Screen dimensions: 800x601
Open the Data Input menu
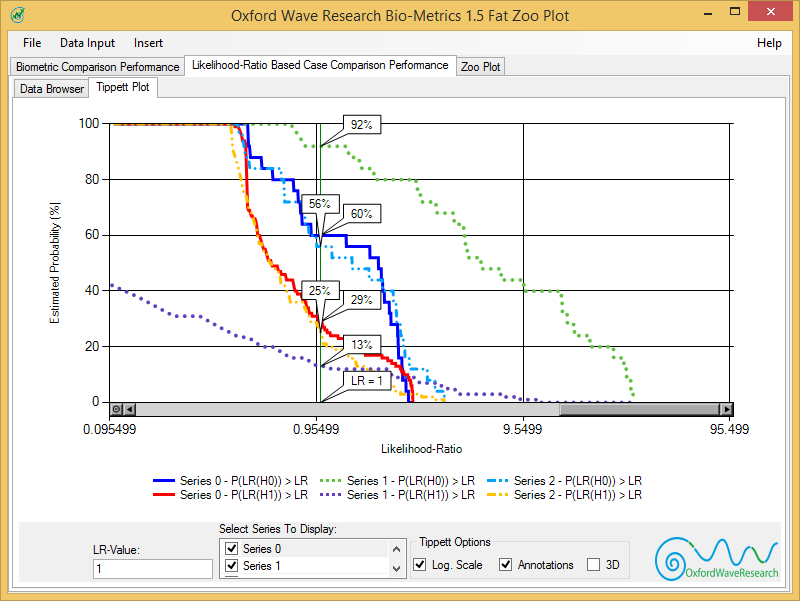point(87,43)
